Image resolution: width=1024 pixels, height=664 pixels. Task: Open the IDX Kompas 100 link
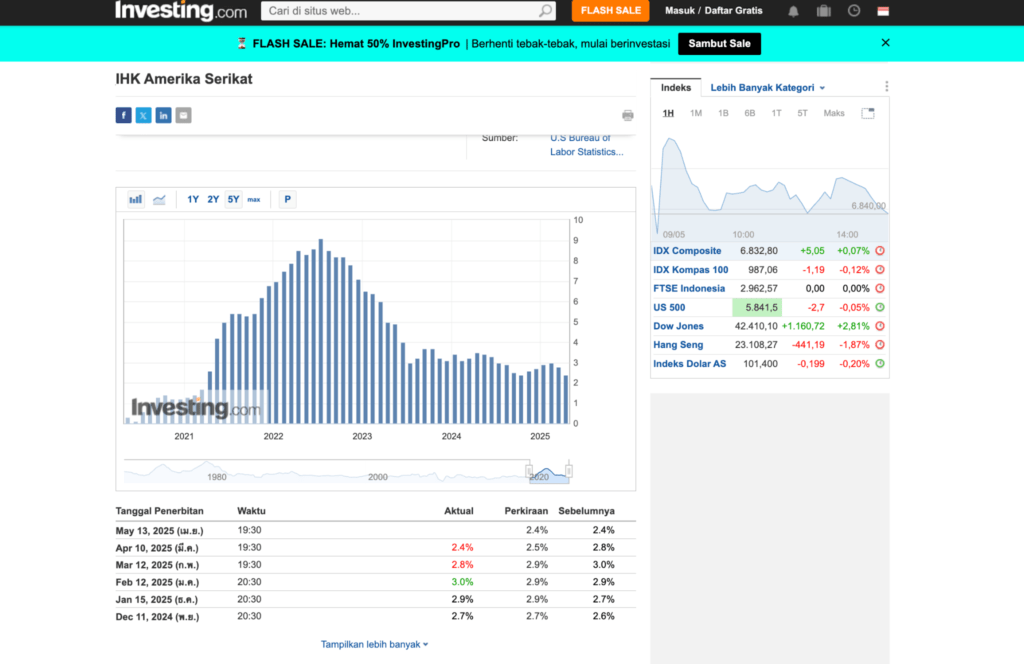690,270
